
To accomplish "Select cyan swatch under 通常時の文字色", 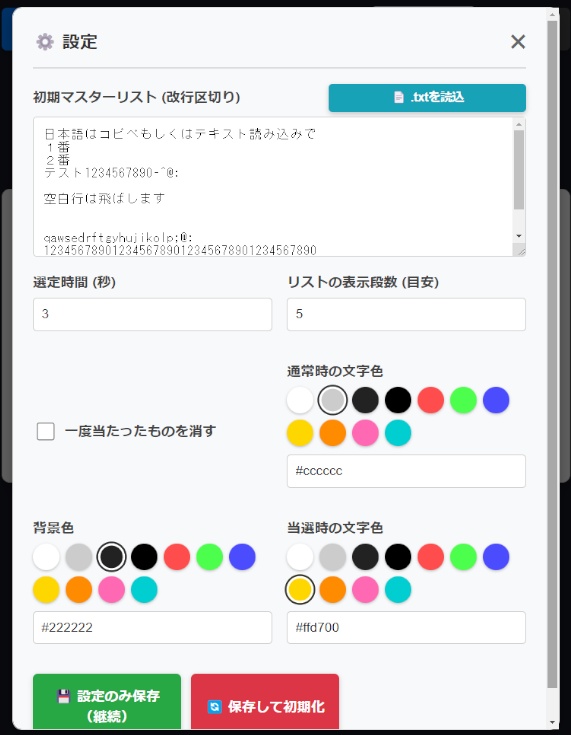I will 398,433.
